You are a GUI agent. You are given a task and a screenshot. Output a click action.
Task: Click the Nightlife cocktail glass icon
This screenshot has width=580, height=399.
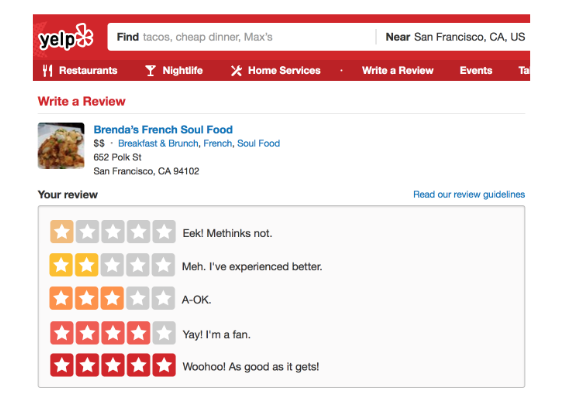(150, 70)
